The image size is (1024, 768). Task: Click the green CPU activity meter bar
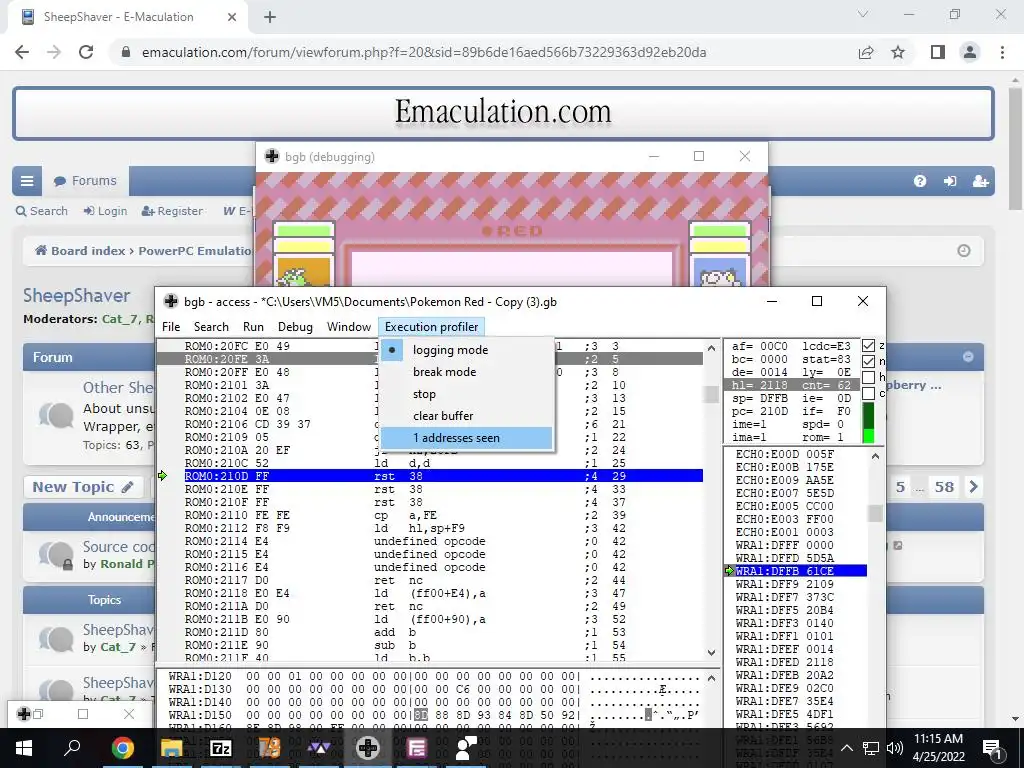[x=868, y=423]
